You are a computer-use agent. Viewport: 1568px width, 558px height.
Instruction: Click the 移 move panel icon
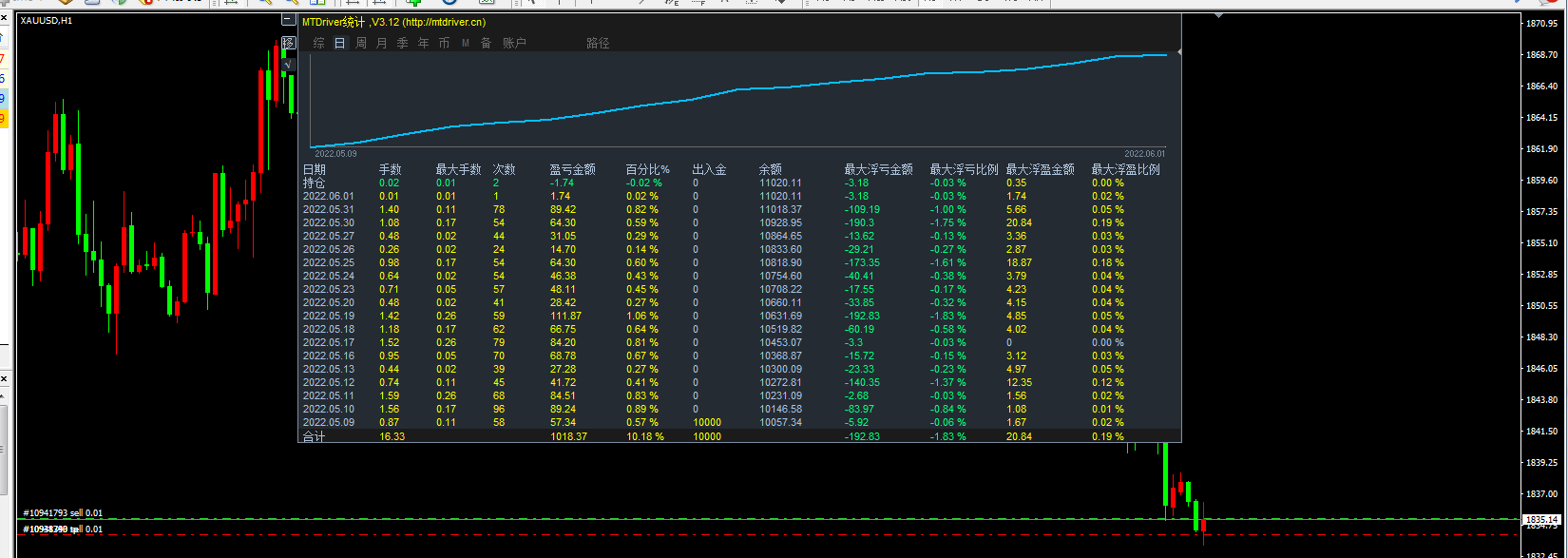click(289, 43)
